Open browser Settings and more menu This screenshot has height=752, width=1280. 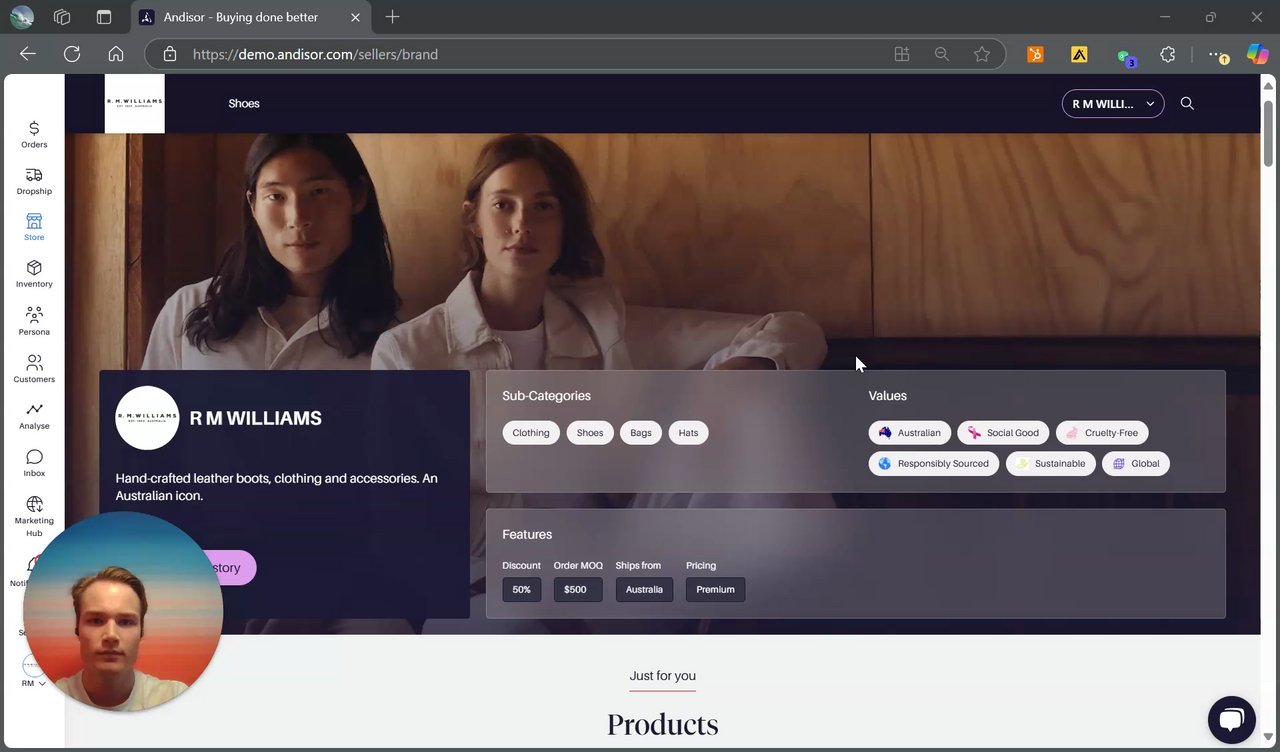click(x=1218, y=55)
